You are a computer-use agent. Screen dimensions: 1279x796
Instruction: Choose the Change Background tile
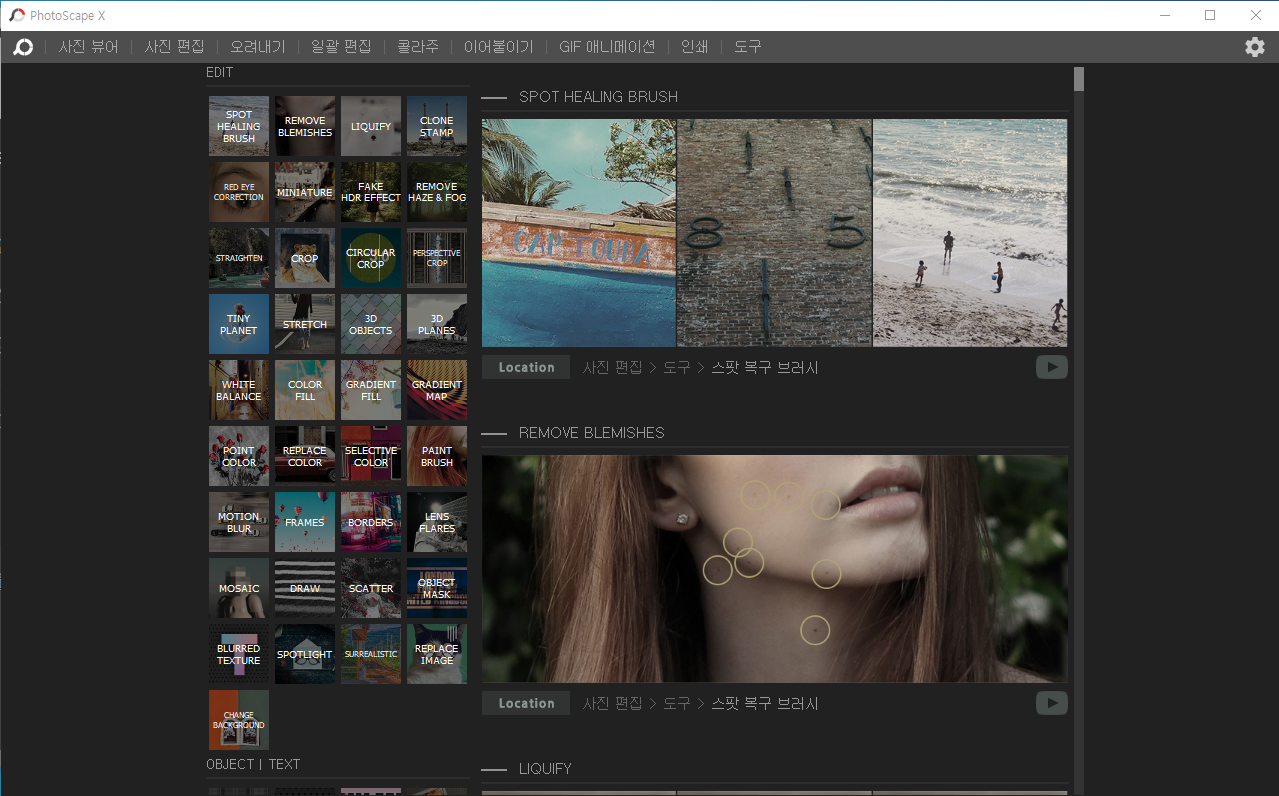pyautogui.click(x=239, y=720)
